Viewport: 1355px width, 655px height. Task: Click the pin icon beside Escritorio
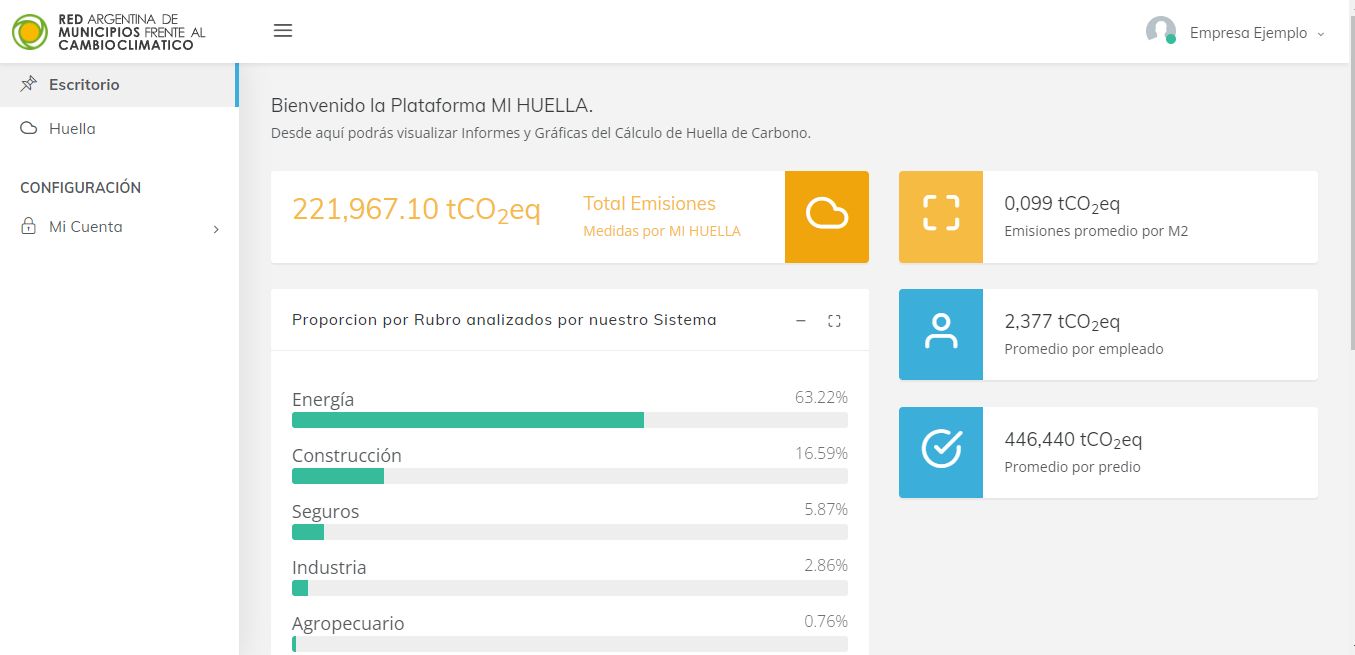tap(29, 85)
